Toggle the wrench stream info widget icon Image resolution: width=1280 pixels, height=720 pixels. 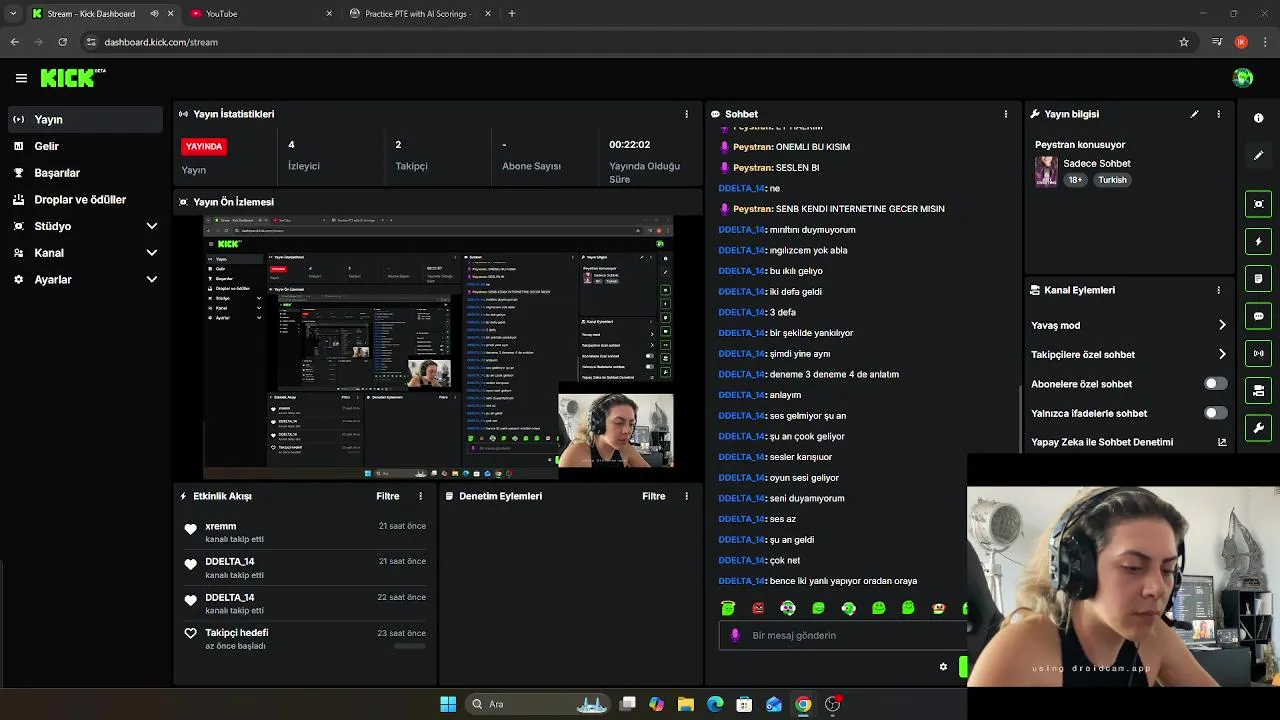point(1259,428)
